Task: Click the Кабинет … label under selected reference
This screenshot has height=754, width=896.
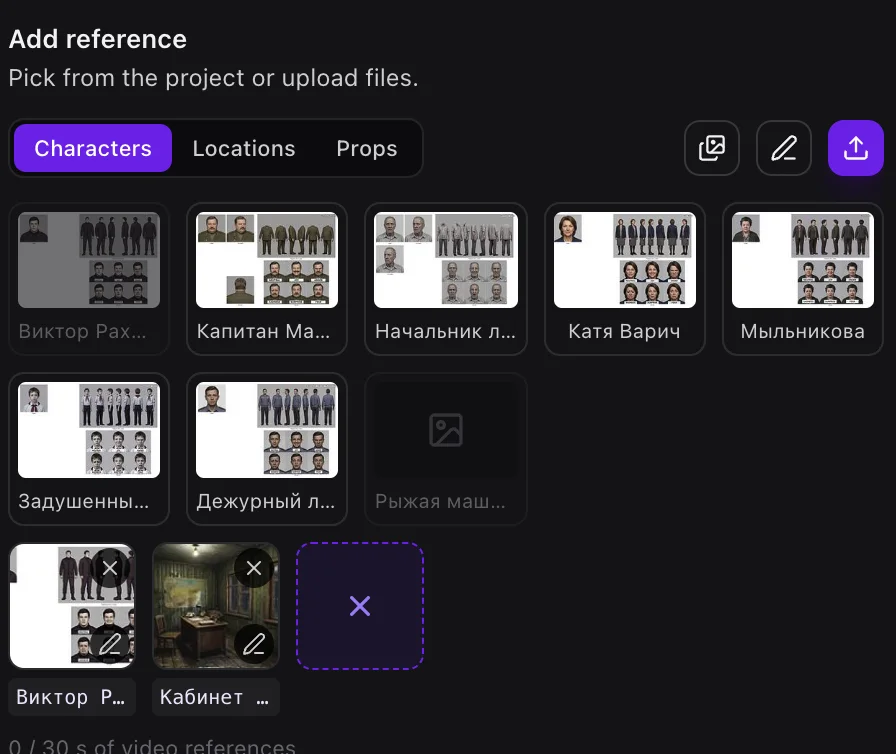Action: 216,697
